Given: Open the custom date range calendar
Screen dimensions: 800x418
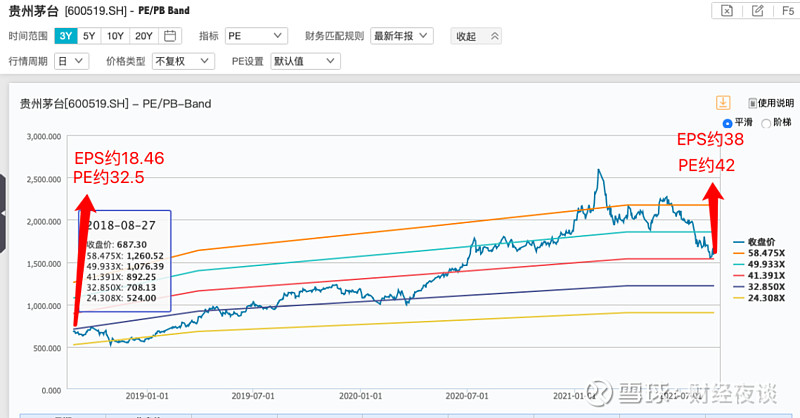Looking at the screenshot, I should click(x=170, y=36).
